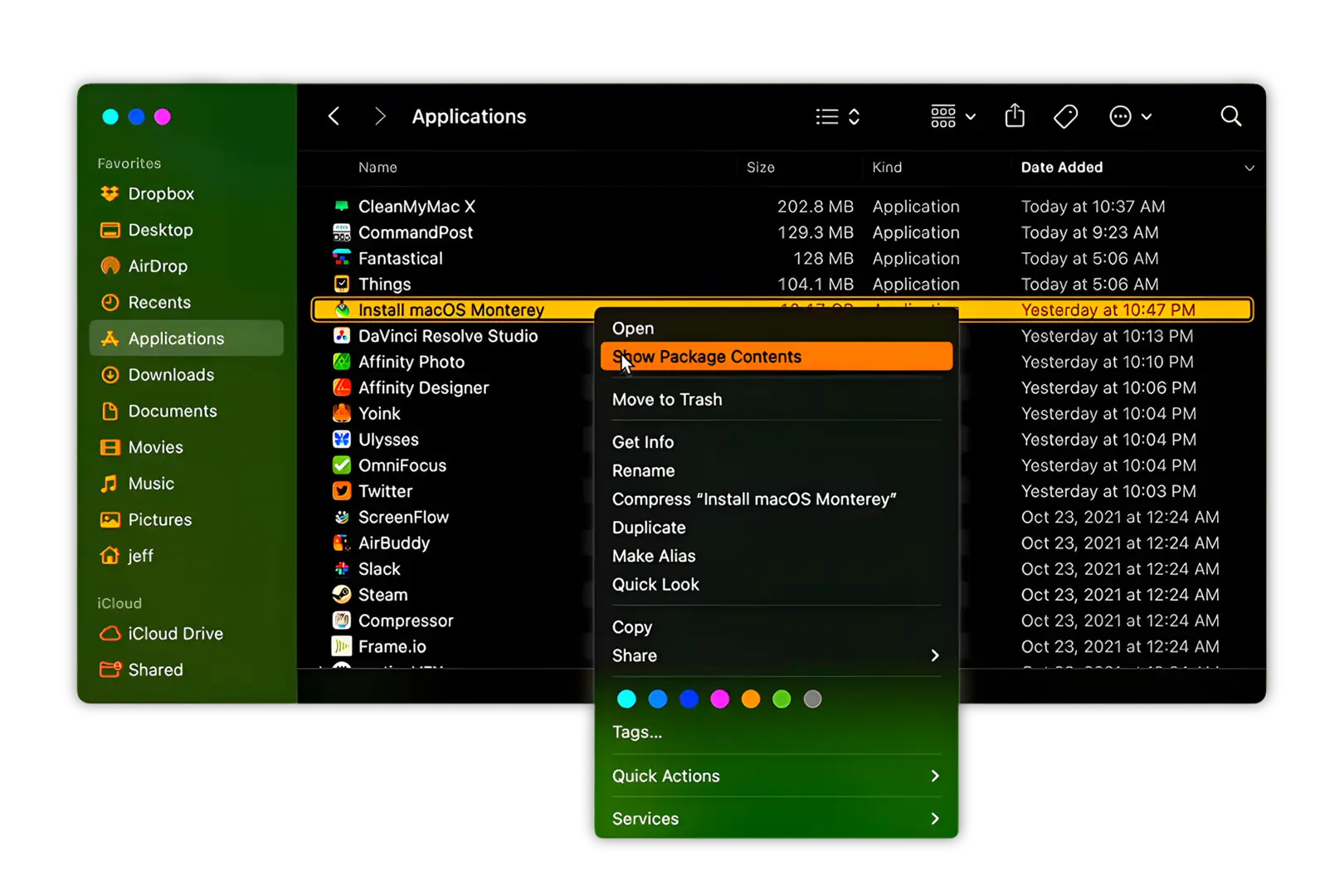
Task: Click the Recents clock icon
Action: coord(110,303)
